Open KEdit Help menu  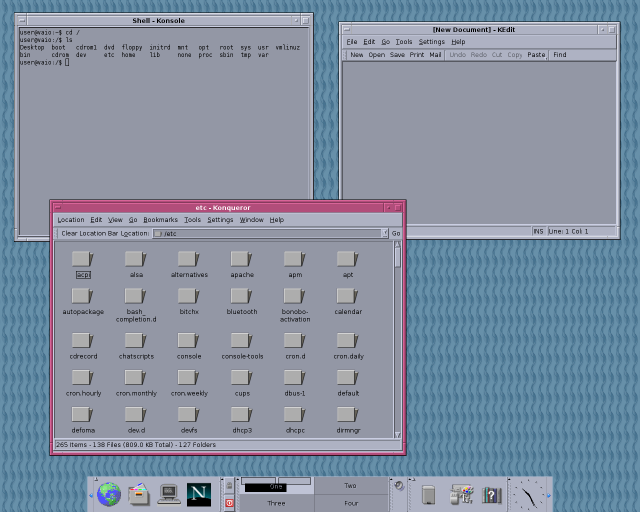click(458, 42)
